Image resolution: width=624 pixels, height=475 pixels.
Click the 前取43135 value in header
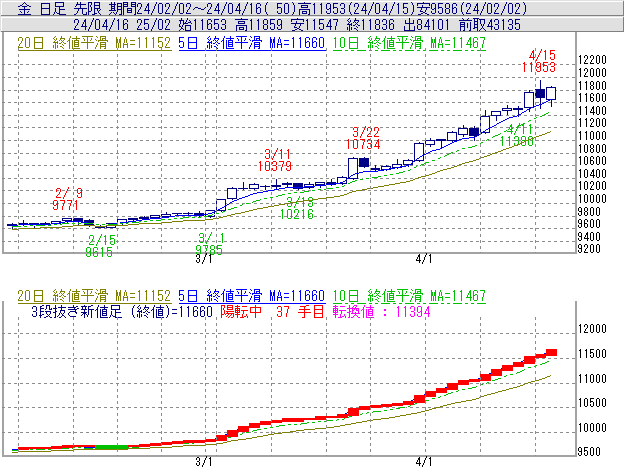click(x=490, y=25)
